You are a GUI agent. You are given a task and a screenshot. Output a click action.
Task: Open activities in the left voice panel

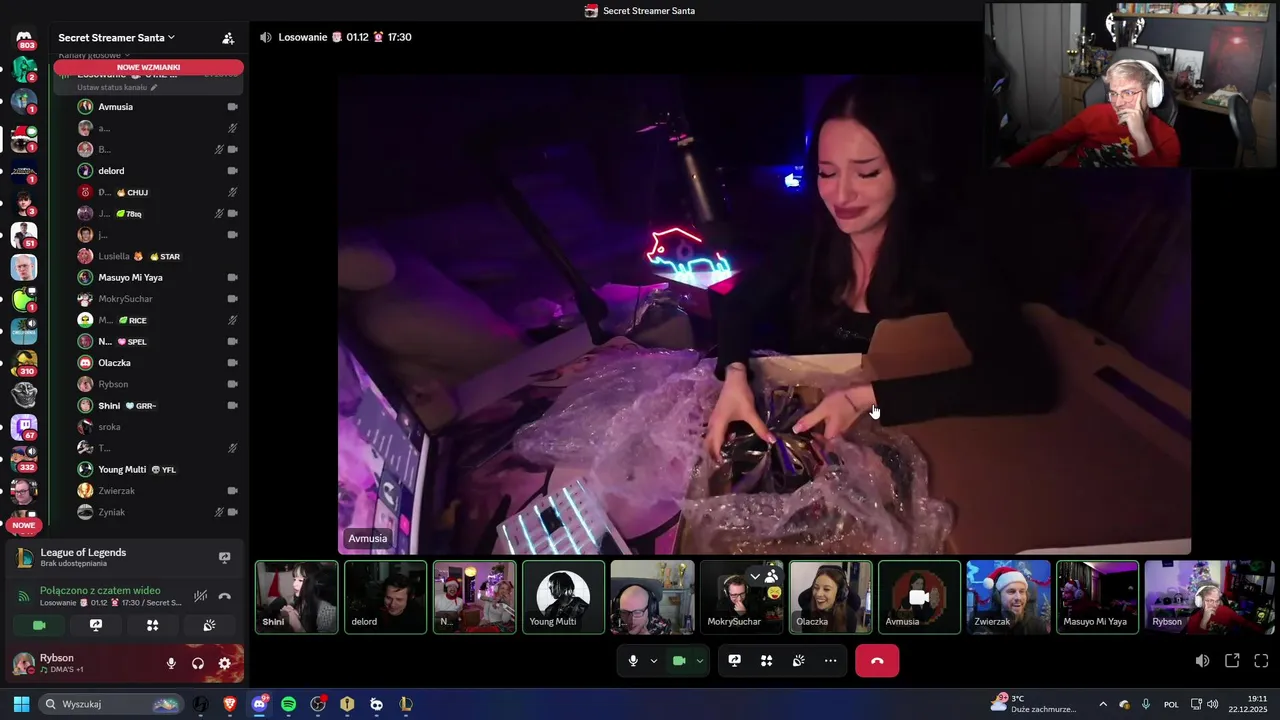pyautogui.click(x=152, y=625)
